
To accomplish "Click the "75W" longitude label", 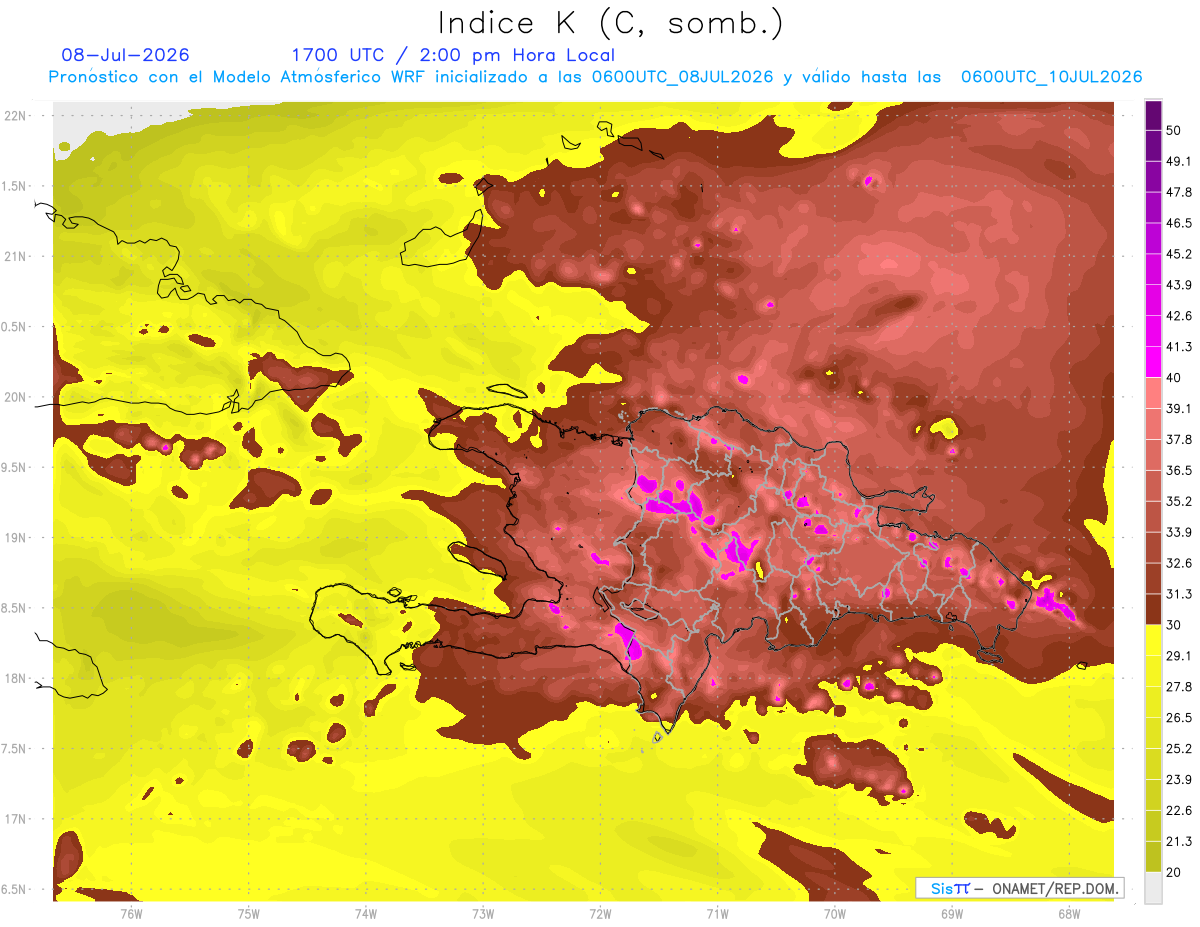I will 249,913.
